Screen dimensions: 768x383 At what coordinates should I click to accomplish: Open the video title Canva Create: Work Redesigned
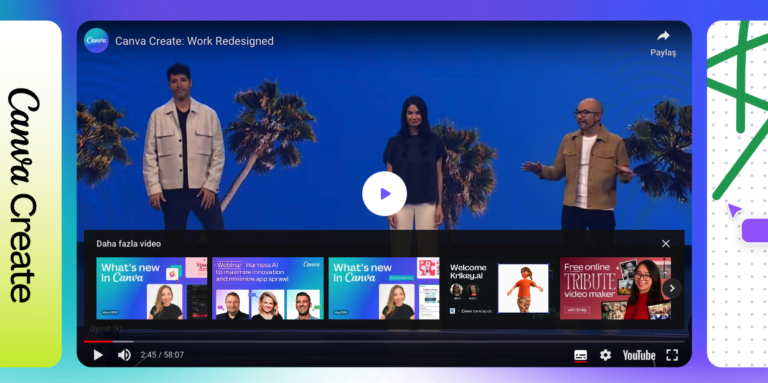tap(194, 41)
